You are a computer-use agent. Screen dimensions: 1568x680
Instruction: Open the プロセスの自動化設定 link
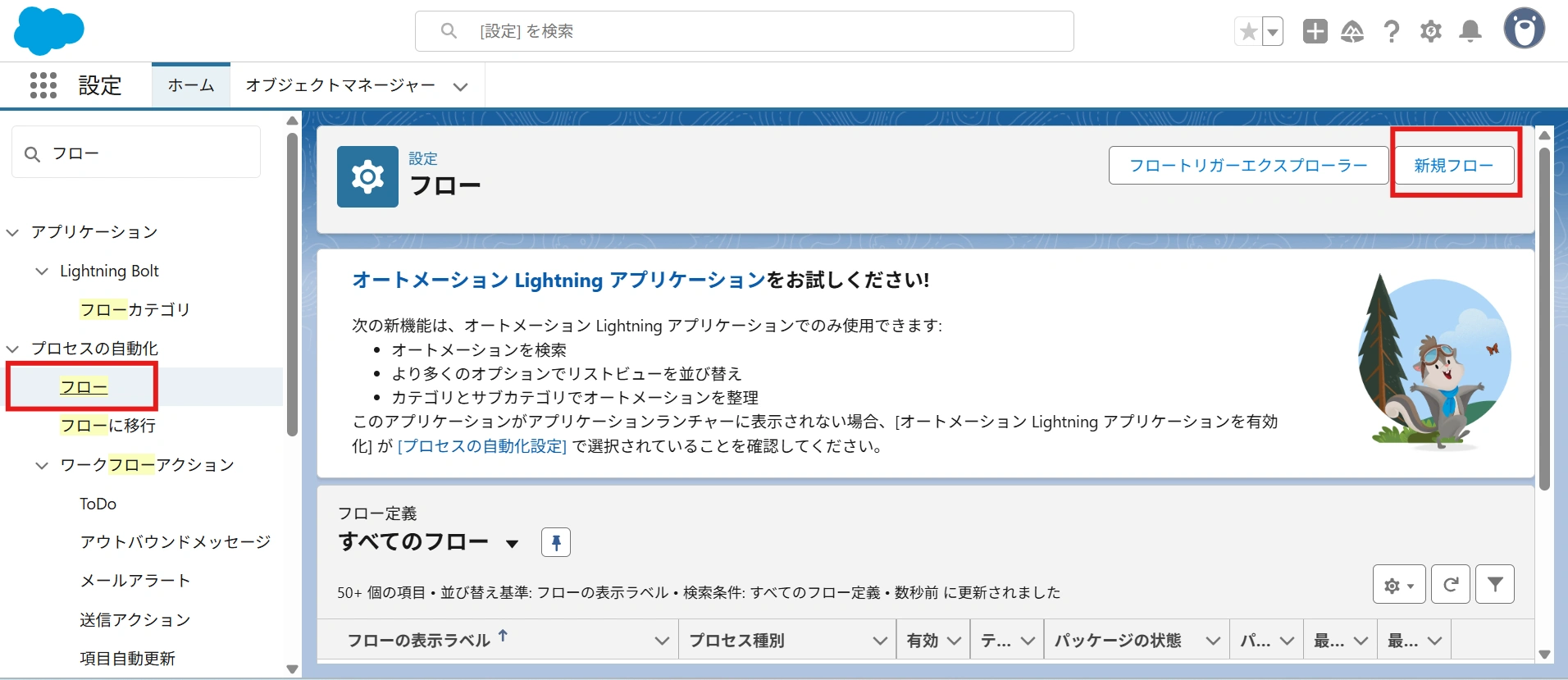point(482,446)
